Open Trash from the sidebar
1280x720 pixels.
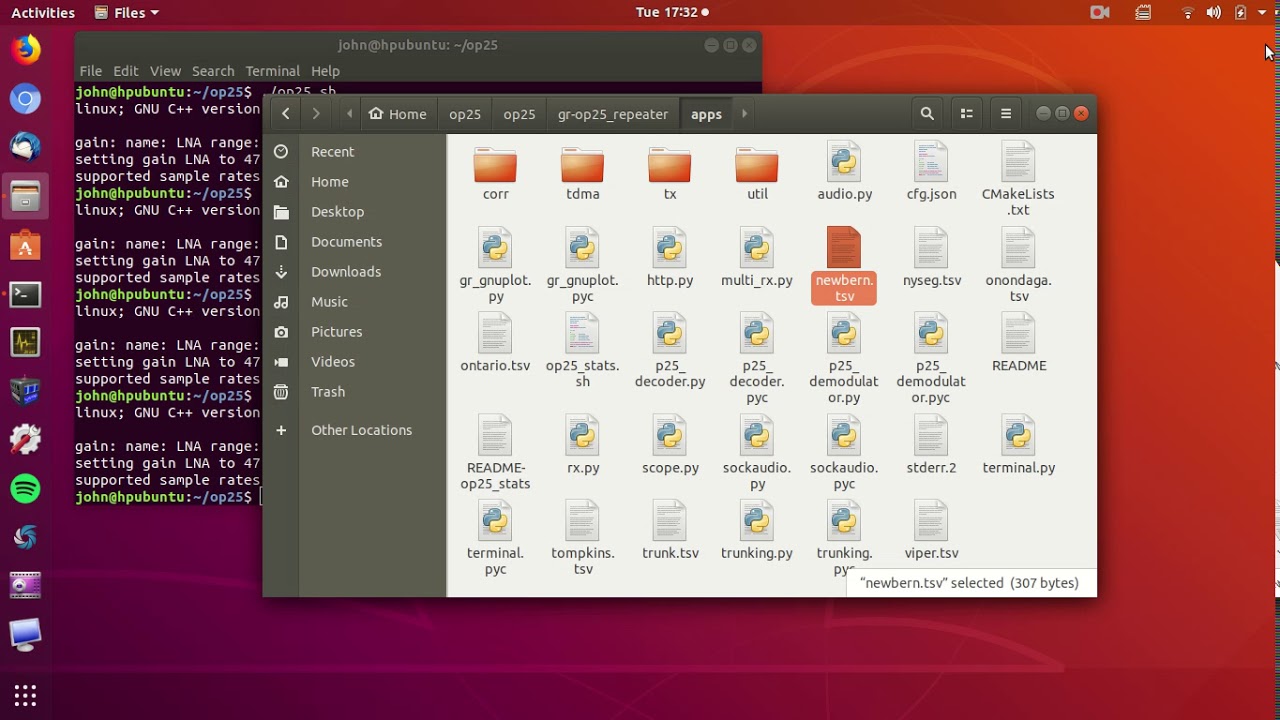327,392
